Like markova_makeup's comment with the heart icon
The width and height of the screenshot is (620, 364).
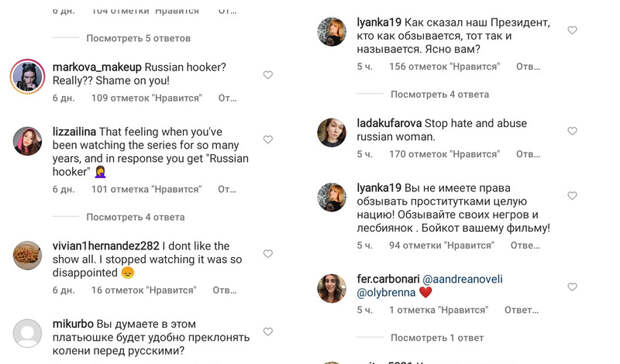point(268,75)
